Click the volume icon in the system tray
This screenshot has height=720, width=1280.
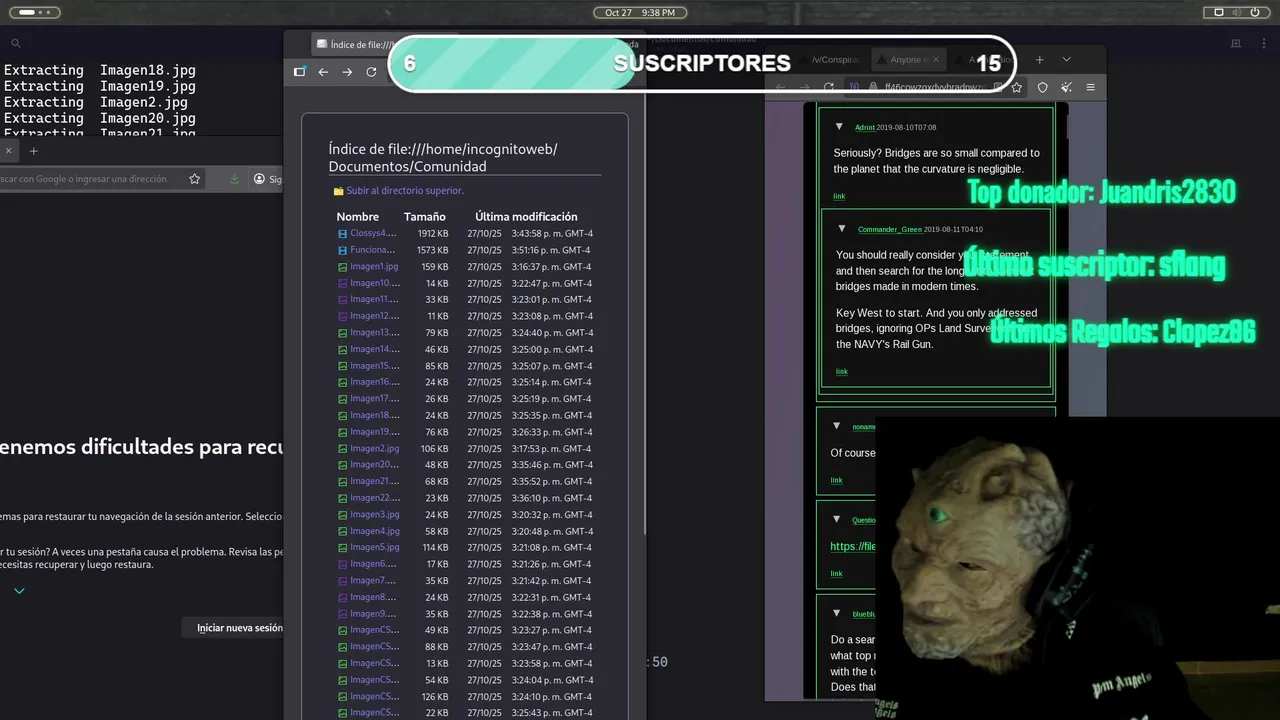(1237, 12)
